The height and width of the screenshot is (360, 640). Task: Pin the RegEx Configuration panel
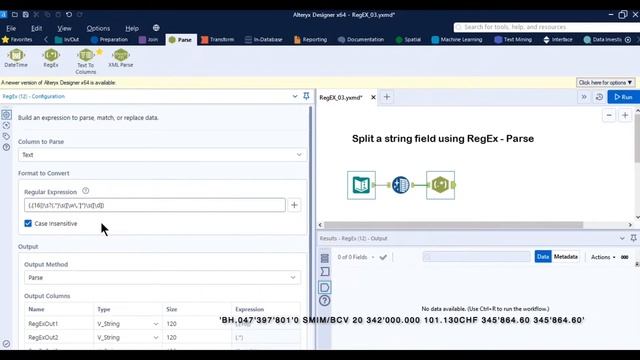(x=306, y=96)
